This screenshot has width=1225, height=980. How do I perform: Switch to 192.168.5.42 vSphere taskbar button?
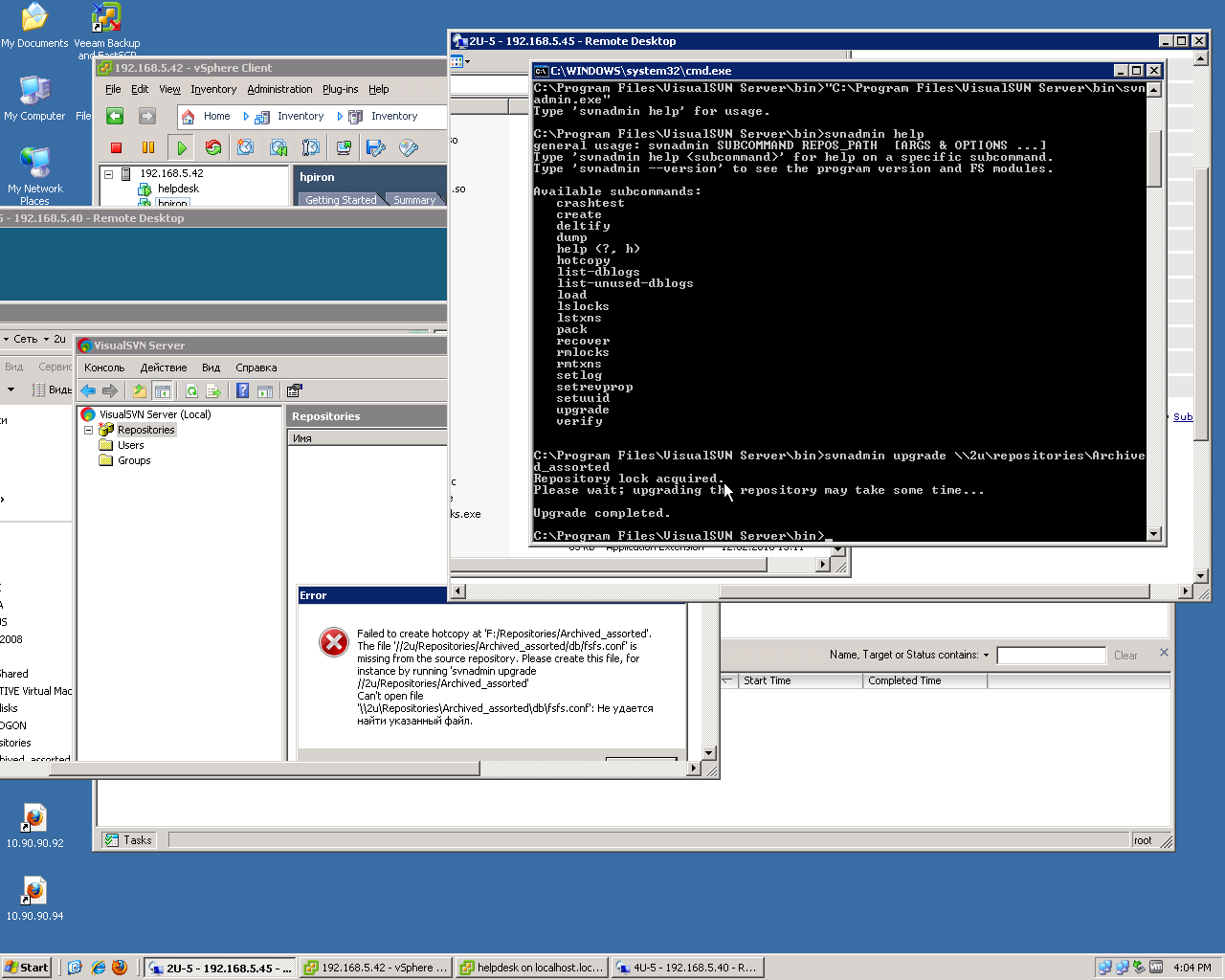pos(375,968)
